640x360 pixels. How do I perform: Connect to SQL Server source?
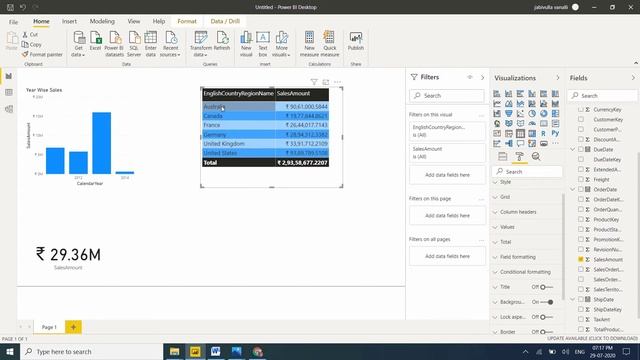point(134,44)
